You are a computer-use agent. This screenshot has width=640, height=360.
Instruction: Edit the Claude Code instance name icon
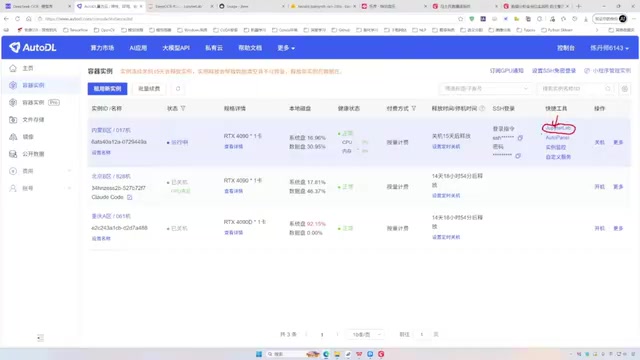coord(129,197)
